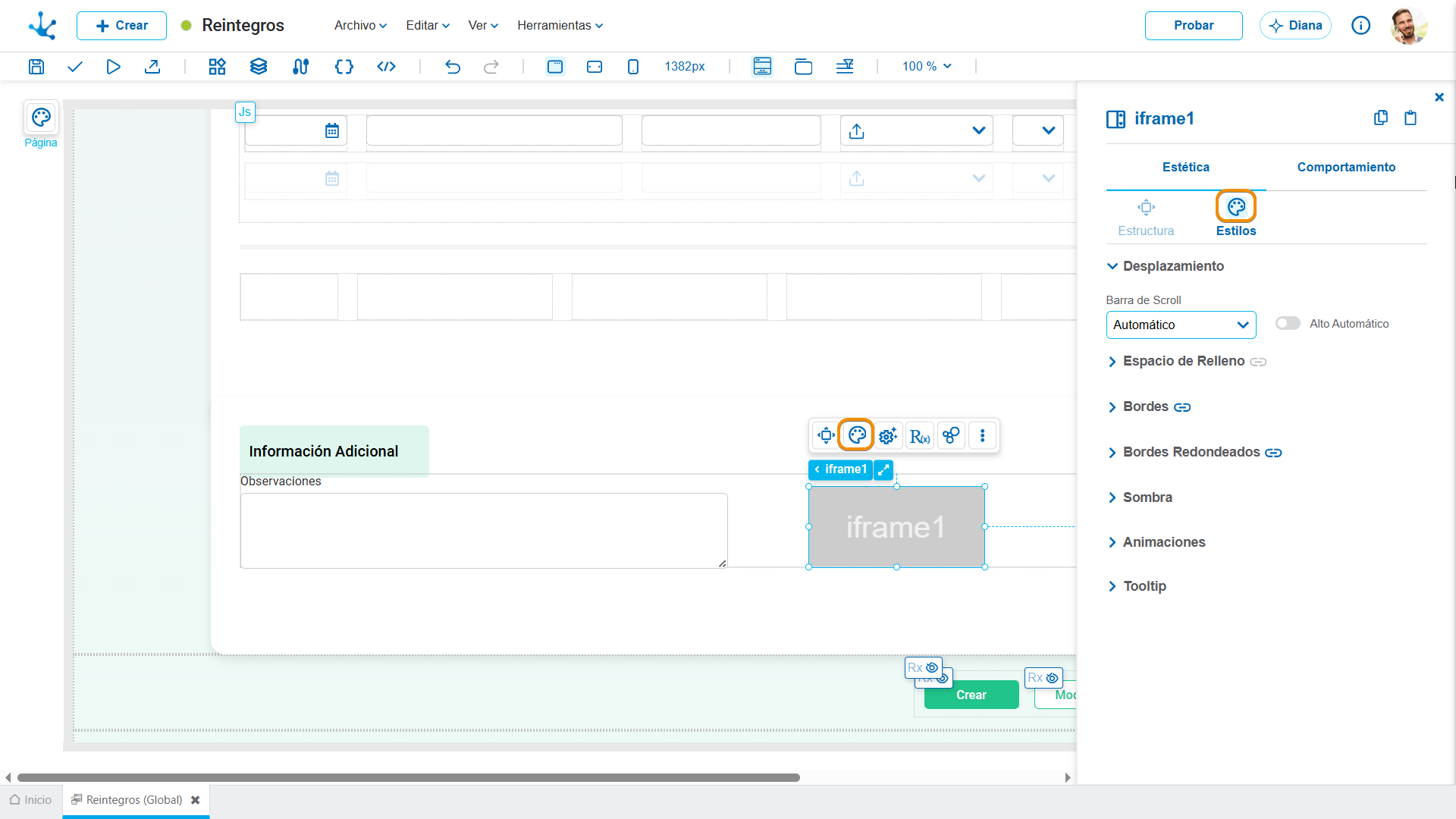Open the Página styles palette icon
The width and height of the screenshot is (1456, 819).
pos(41,118)
